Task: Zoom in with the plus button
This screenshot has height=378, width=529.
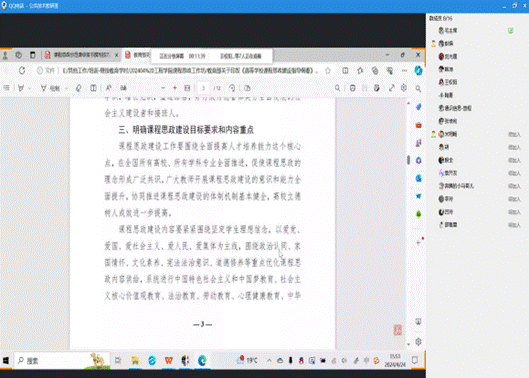Action: point(175,88)
